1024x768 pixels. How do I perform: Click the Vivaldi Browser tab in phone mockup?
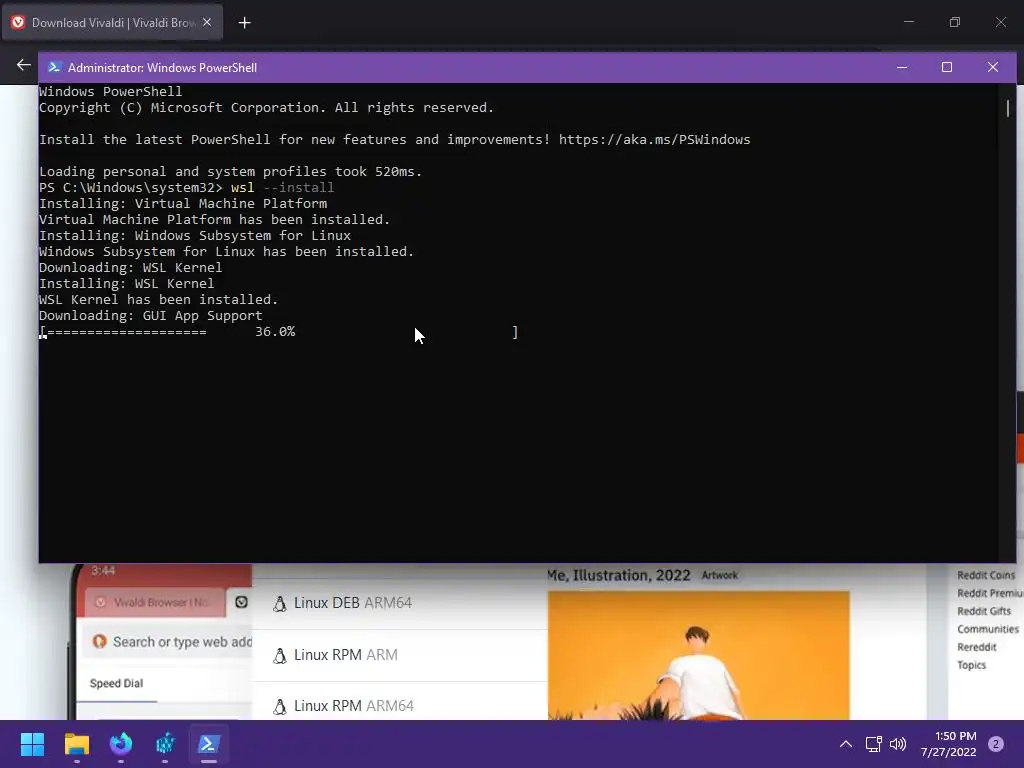click(x=153, y=602)
